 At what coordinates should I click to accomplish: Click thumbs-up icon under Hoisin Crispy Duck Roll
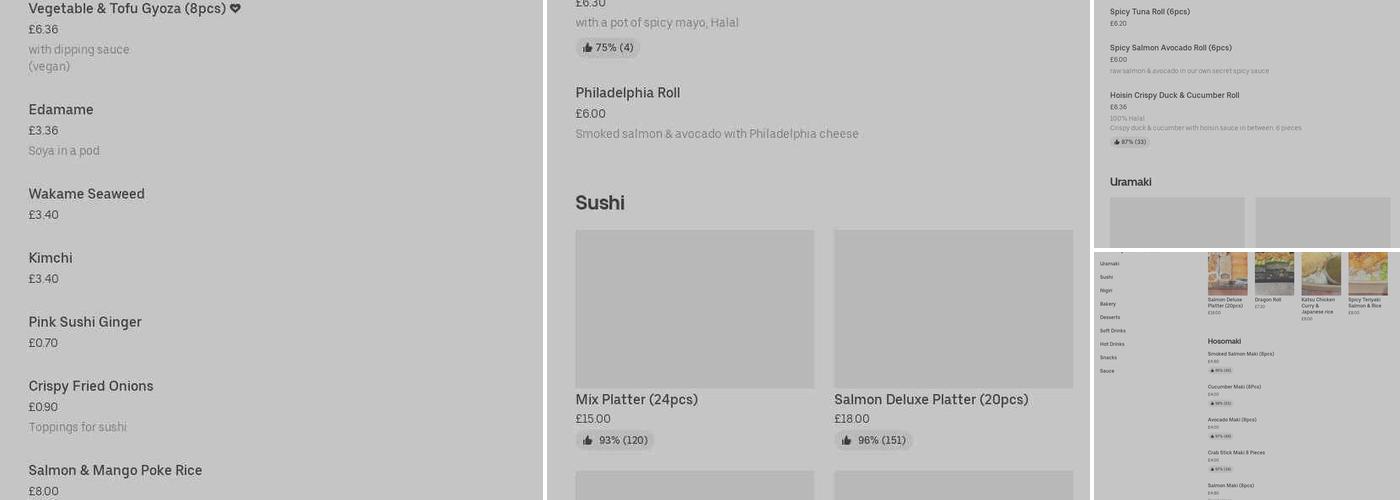click(1116, 142)
